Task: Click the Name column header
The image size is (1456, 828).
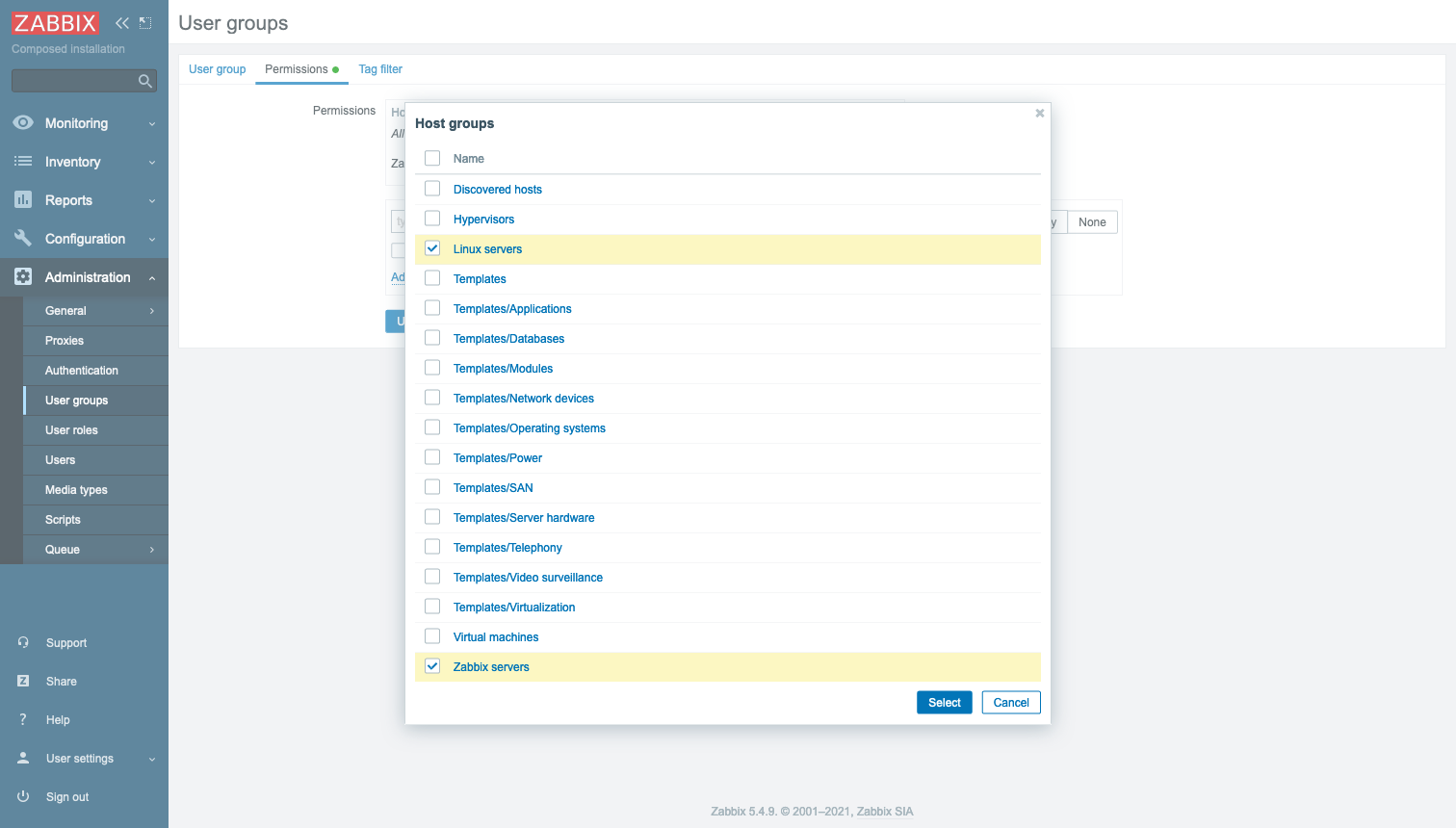Action: point(469,159)
